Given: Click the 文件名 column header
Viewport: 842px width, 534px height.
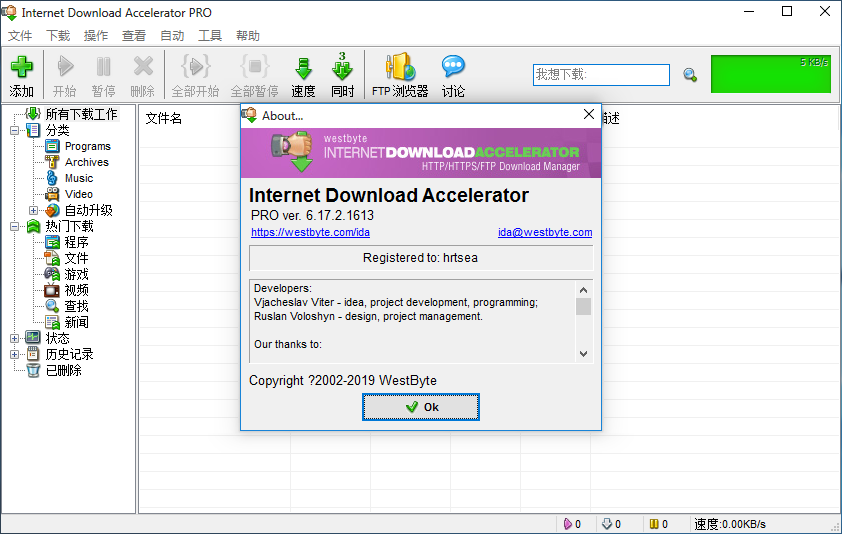Looking at the screenshot, I should [164, 118].
